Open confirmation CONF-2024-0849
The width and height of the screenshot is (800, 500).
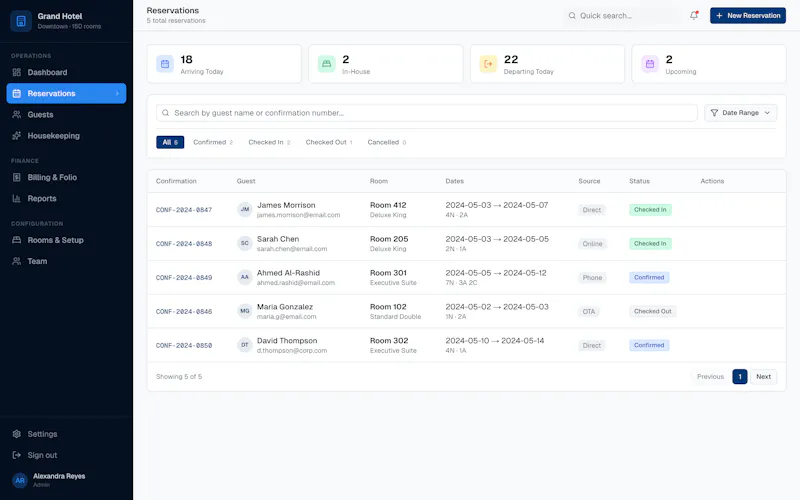[x=184, y=278]
